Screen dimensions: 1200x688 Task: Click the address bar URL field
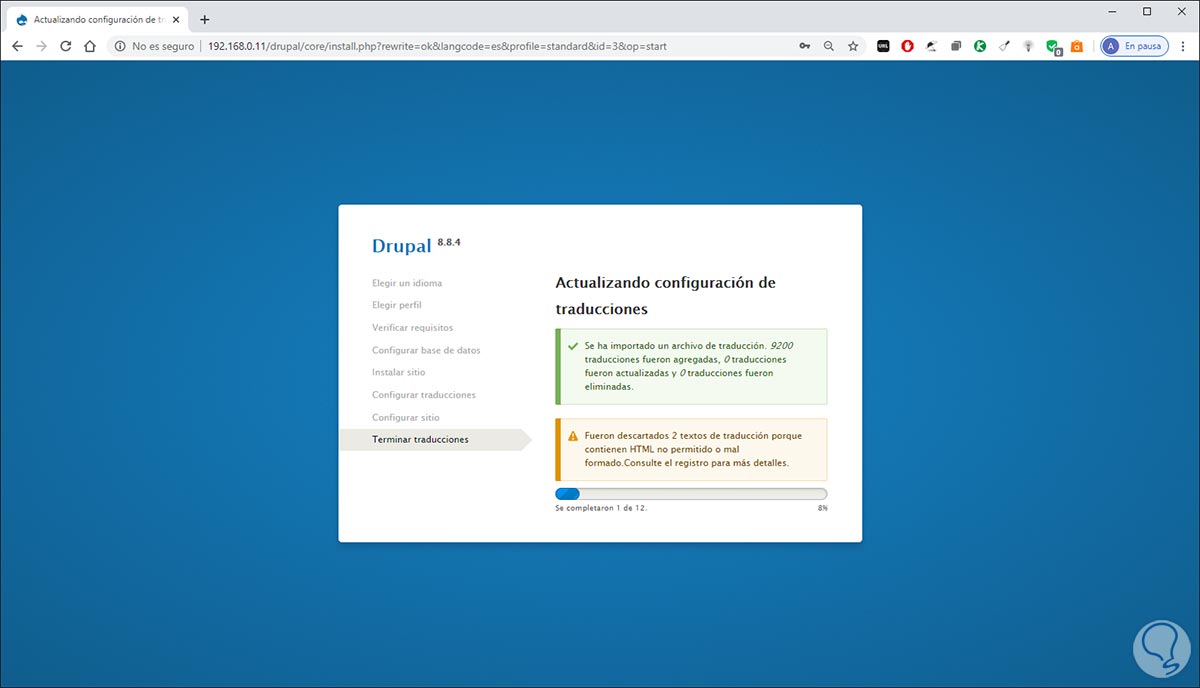436,46
